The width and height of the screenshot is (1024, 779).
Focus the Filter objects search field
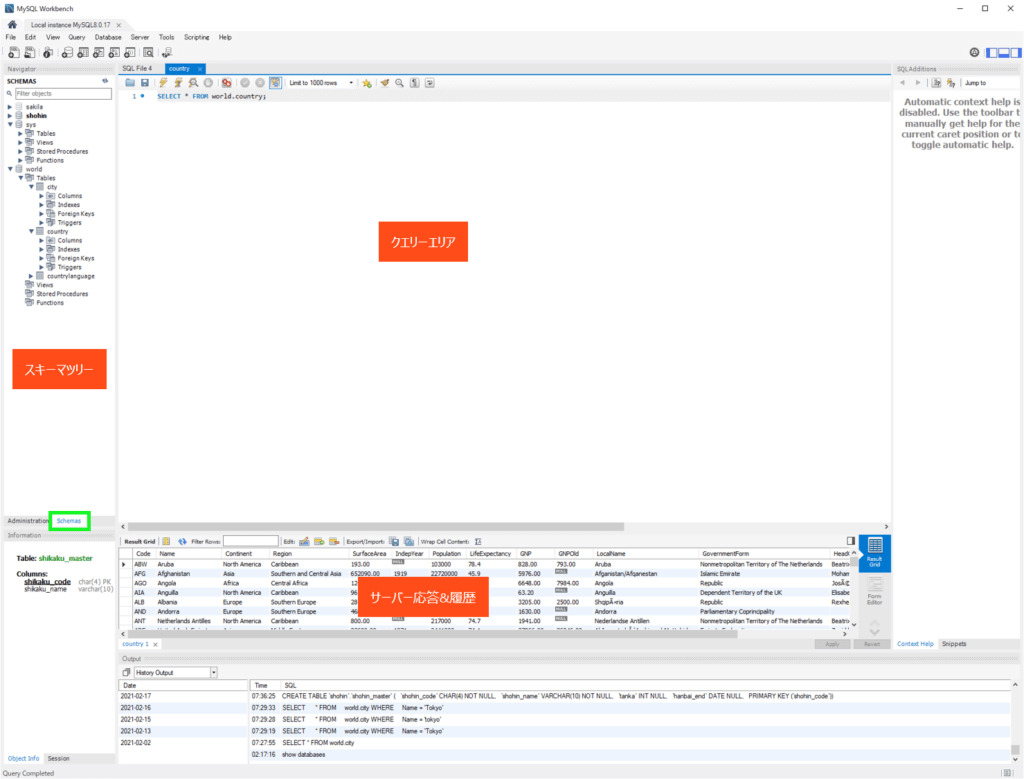(63, 93)
